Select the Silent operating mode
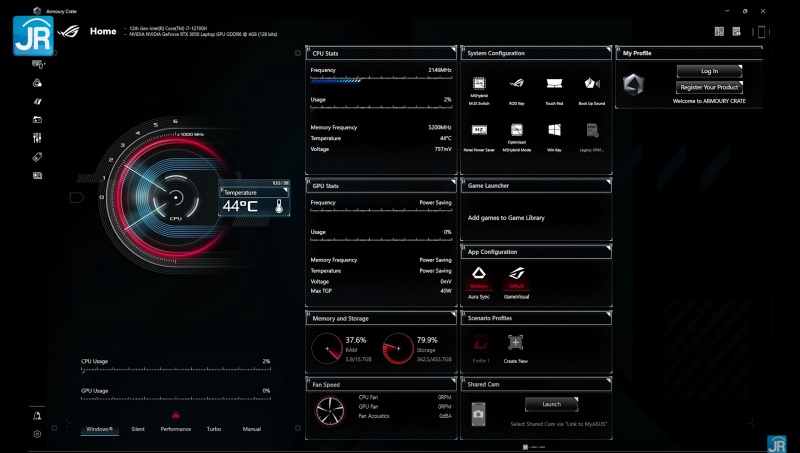This screenshot has width=800, height=453. [x=138, y=429]
